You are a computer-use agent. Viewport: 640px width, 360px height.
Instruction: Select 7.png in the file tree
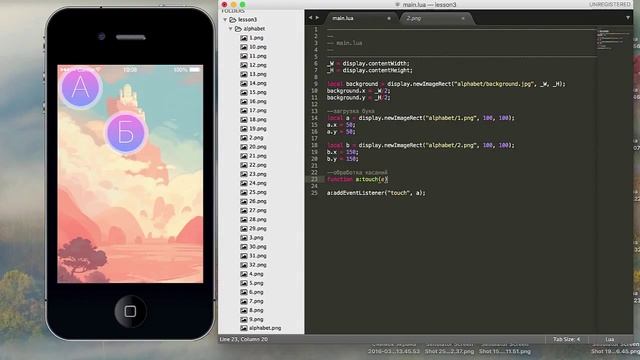coord(256,301)
